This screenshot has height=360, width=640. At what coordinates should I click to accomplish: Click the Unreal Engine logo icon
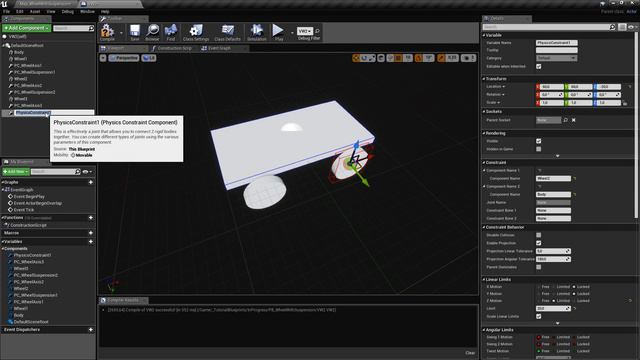[4, 4]
